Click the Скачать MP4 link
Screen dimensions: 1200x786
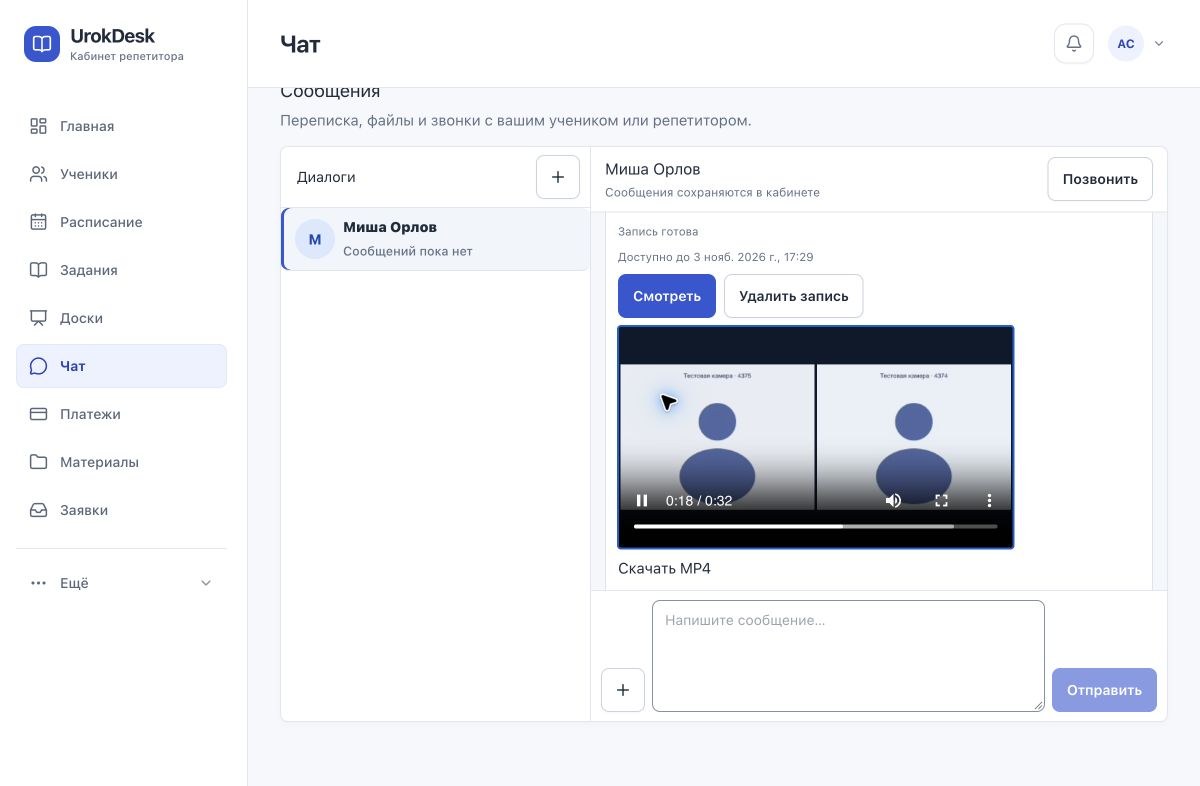(664, 569)
